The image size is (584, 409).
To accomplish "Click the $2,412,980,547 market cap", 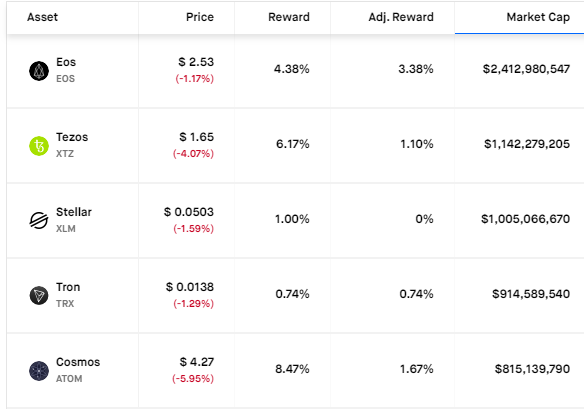I will [x=526, y=69].
